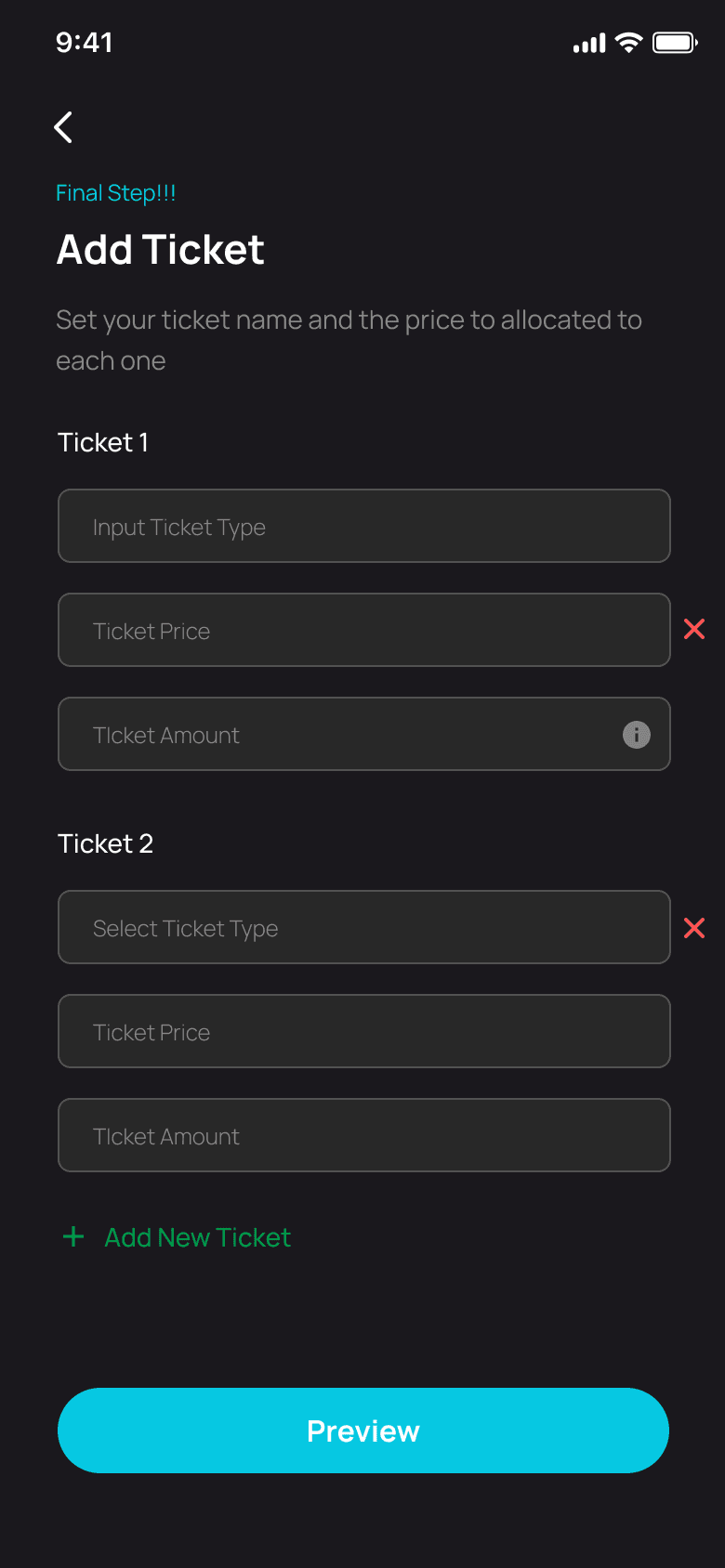
Task: Tap the 9:41 clock in status bar
Action: pos(85,43)
